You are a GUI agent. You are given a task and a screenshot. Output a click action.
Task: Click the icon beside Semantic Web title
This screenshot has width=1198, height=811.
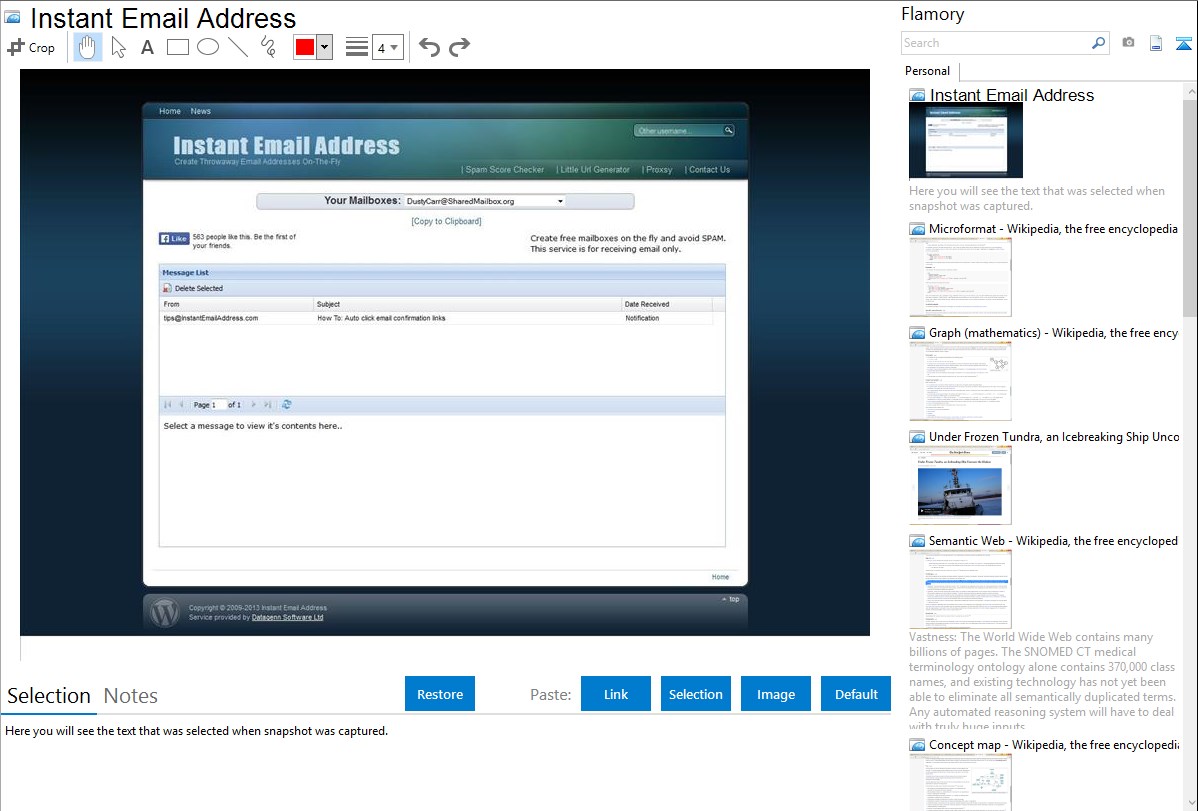917,541
